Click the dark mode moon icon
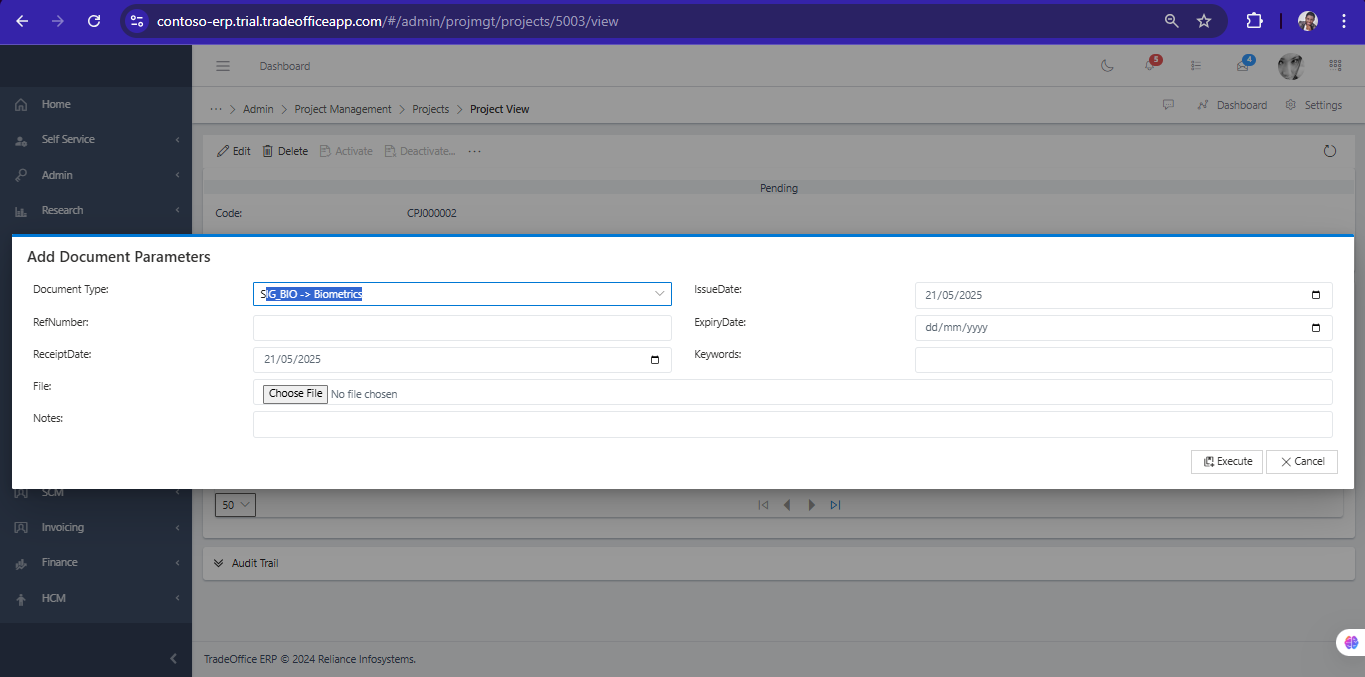This screenshot has height=677, width=1365. (1107, 66)
